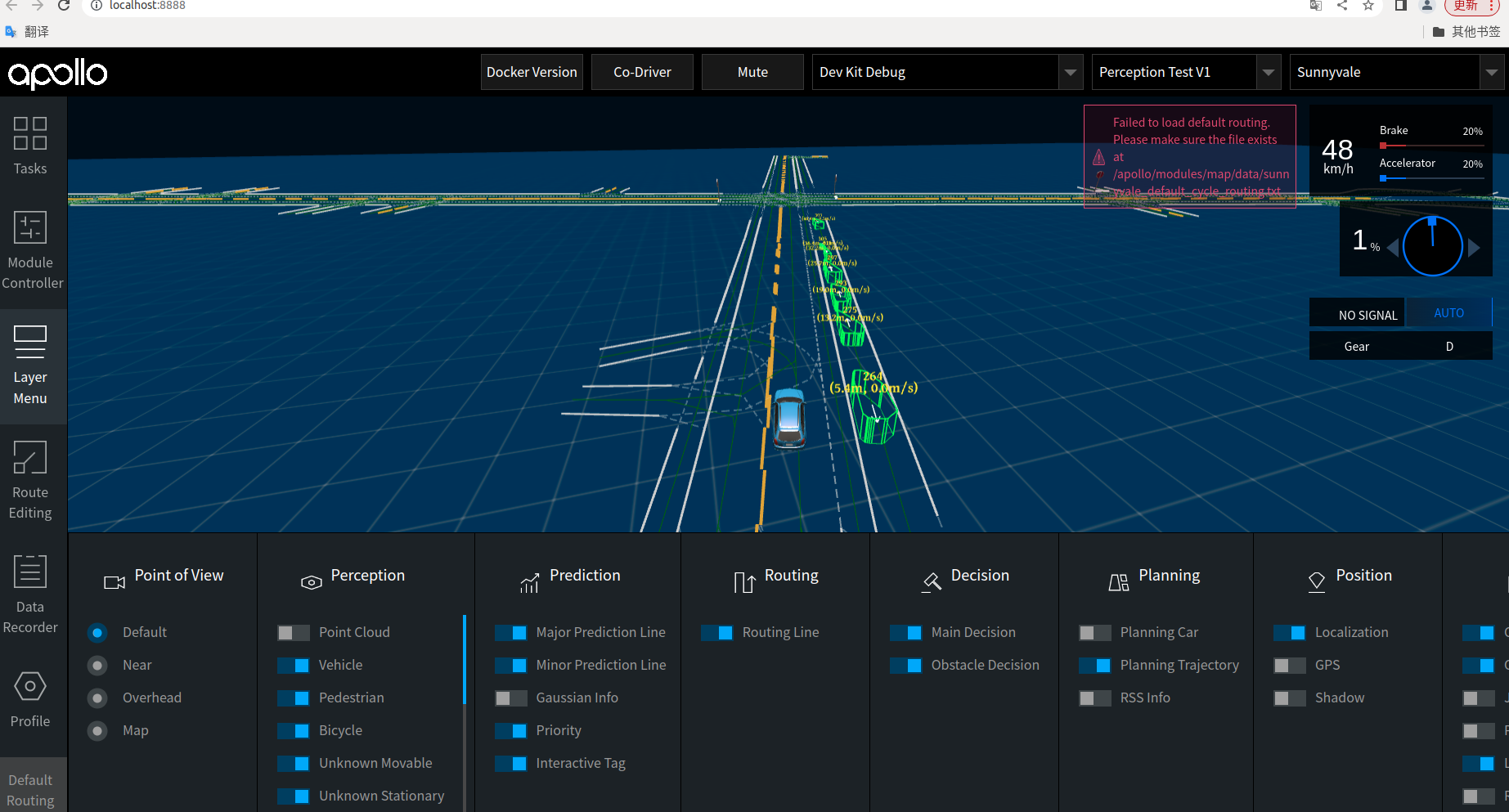Open the Module Controller icon

pos(30,227)
